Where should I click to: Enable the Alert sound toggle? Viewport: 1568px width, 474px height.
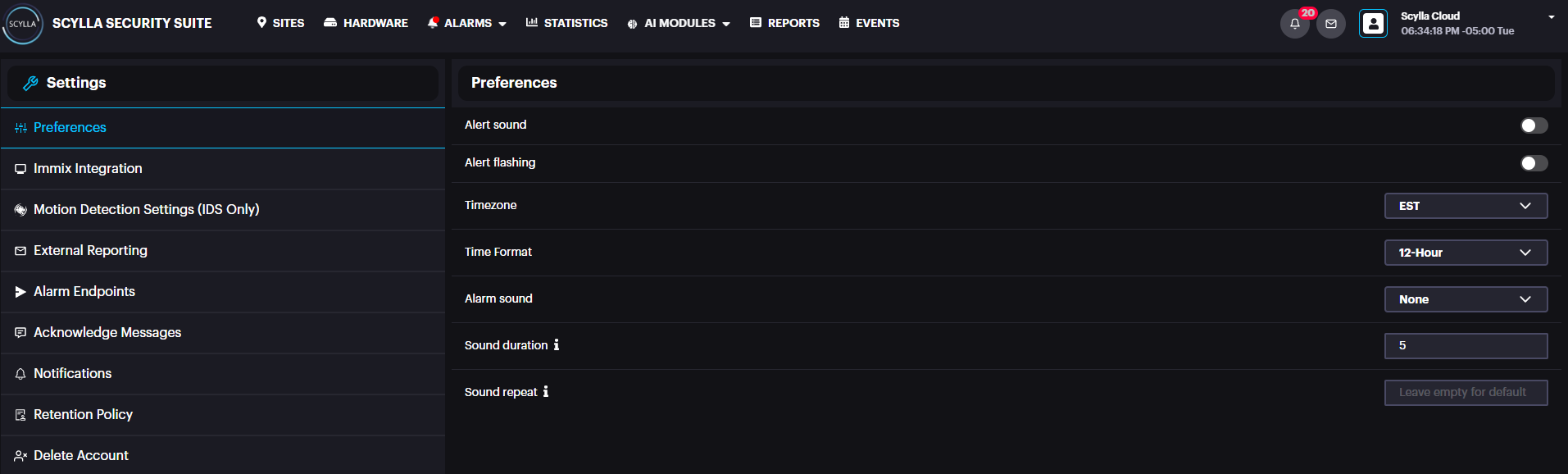coord(1534,125)
